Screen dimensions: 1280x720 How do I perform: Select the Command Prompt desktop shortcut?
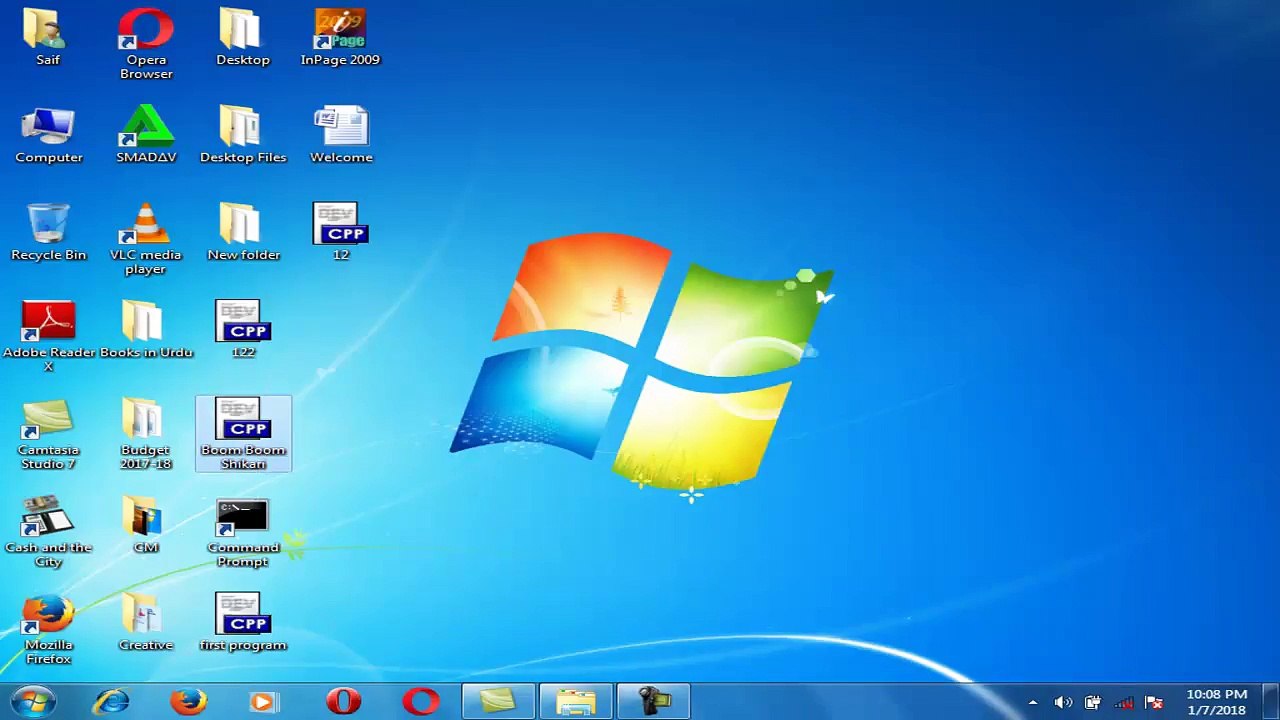pyautogui.click(x=243, y=532)
